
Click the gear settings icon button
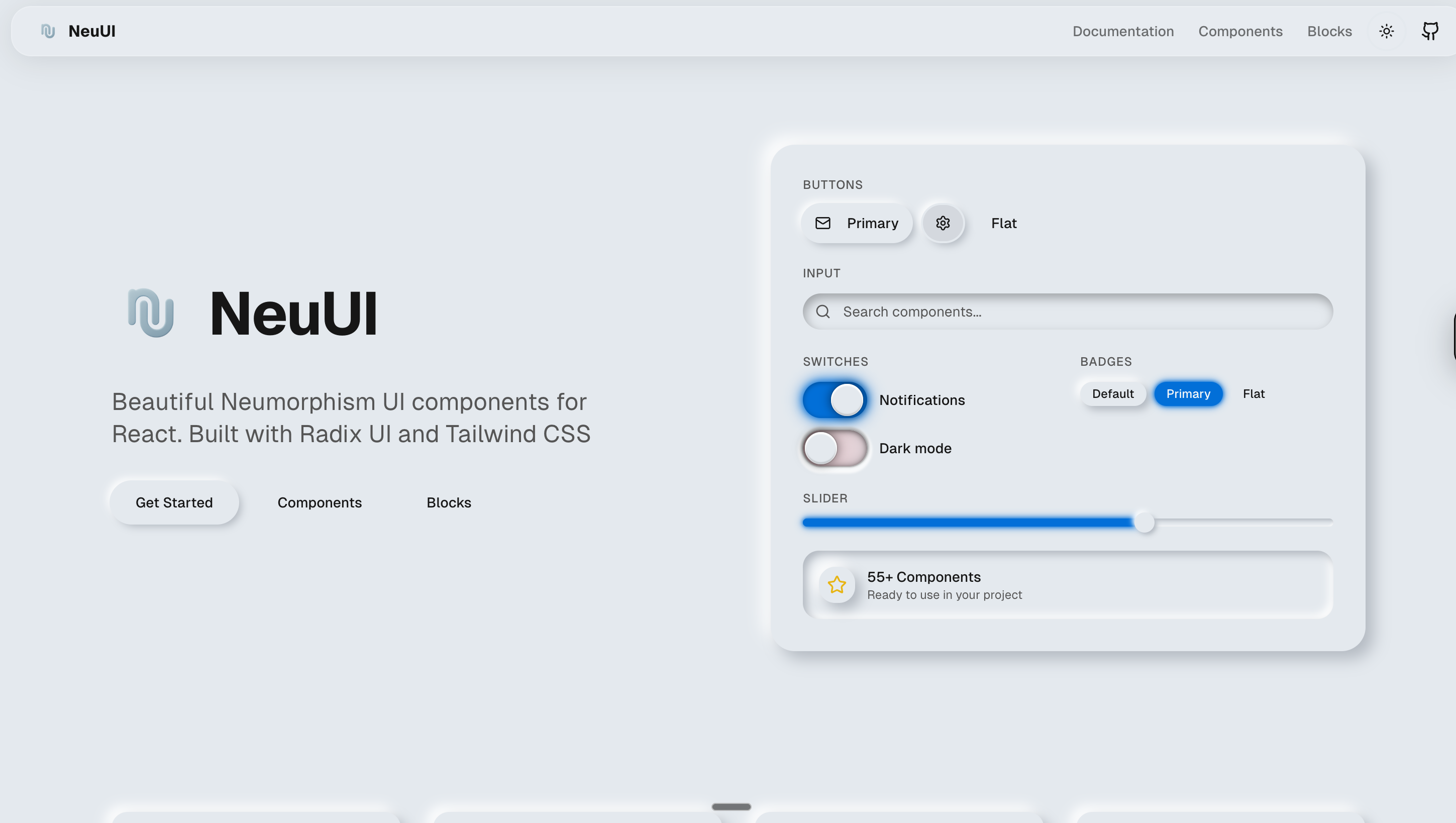[x=942, y=223]
